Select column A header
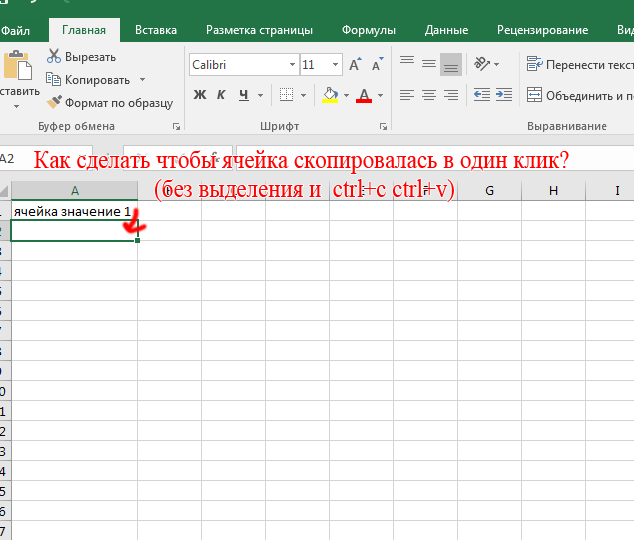Viewport: 634px width, 540px height. pos(74,190)
